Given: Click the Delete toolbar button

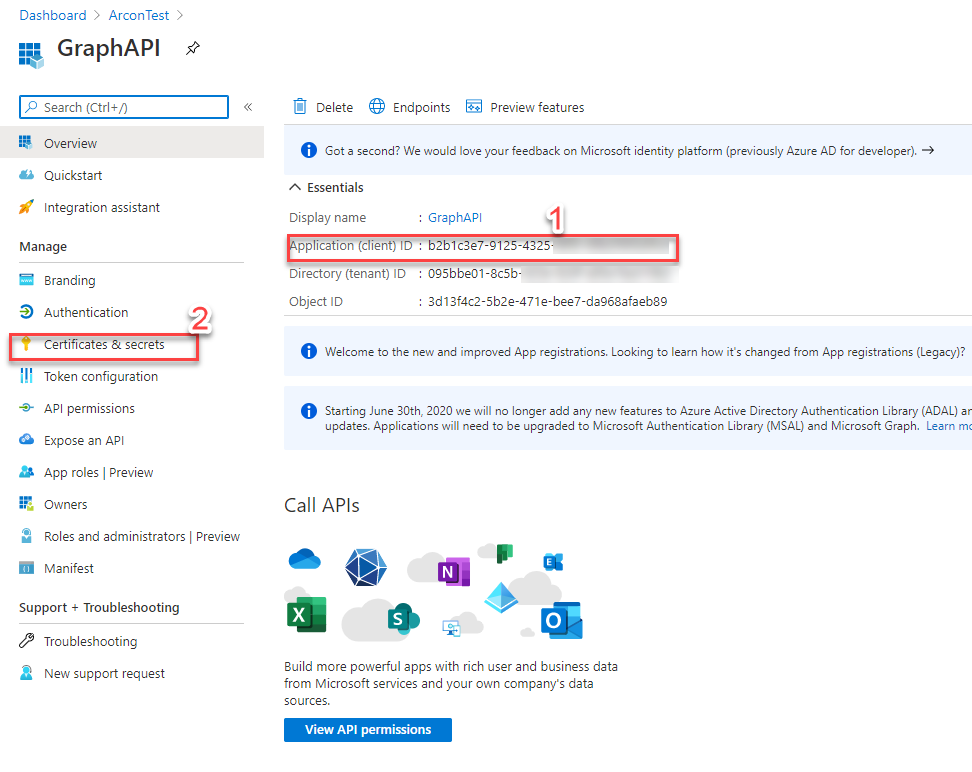Looking at the screenshot, I should (x=323, y=107).
